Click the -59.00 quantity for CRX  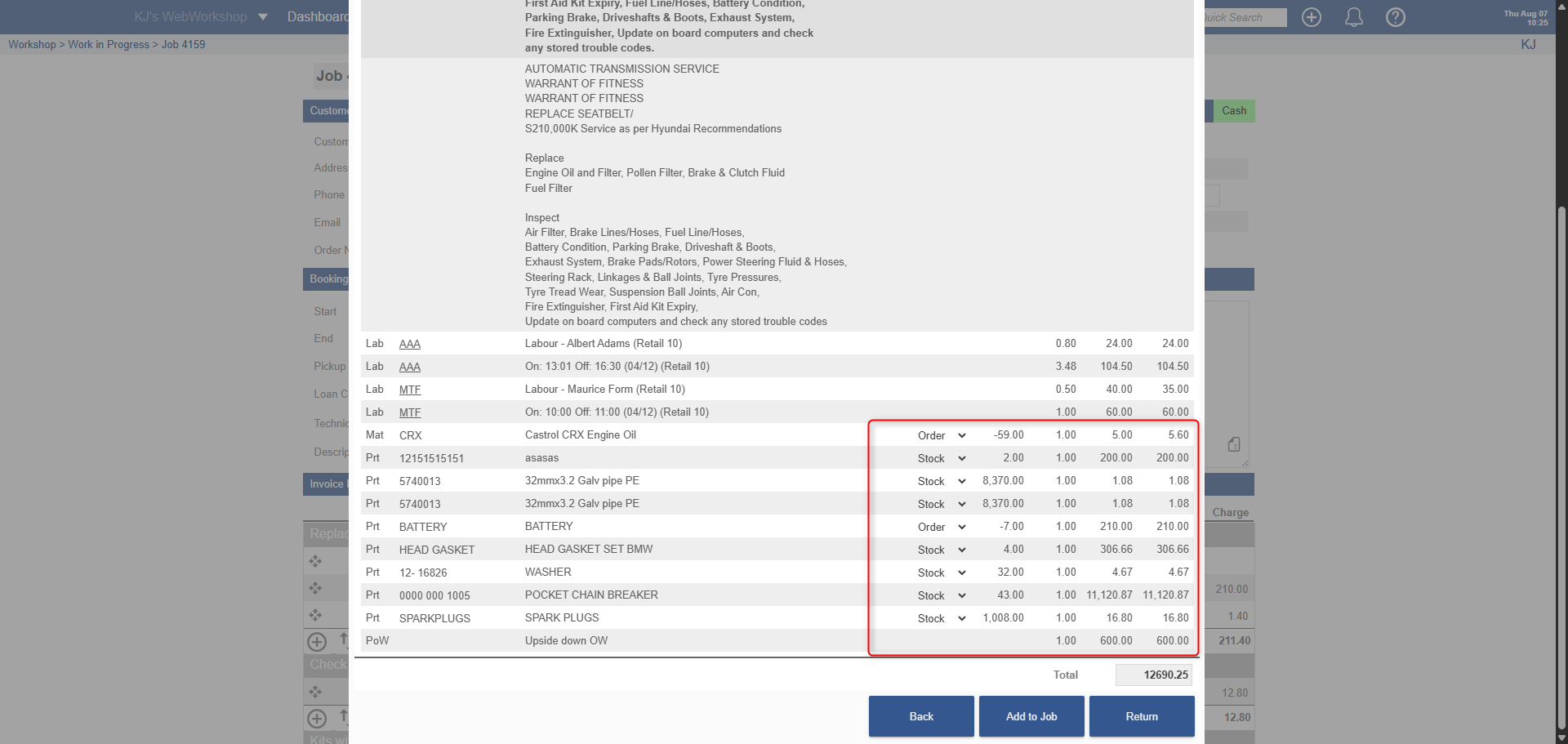tap(1009, 434)
